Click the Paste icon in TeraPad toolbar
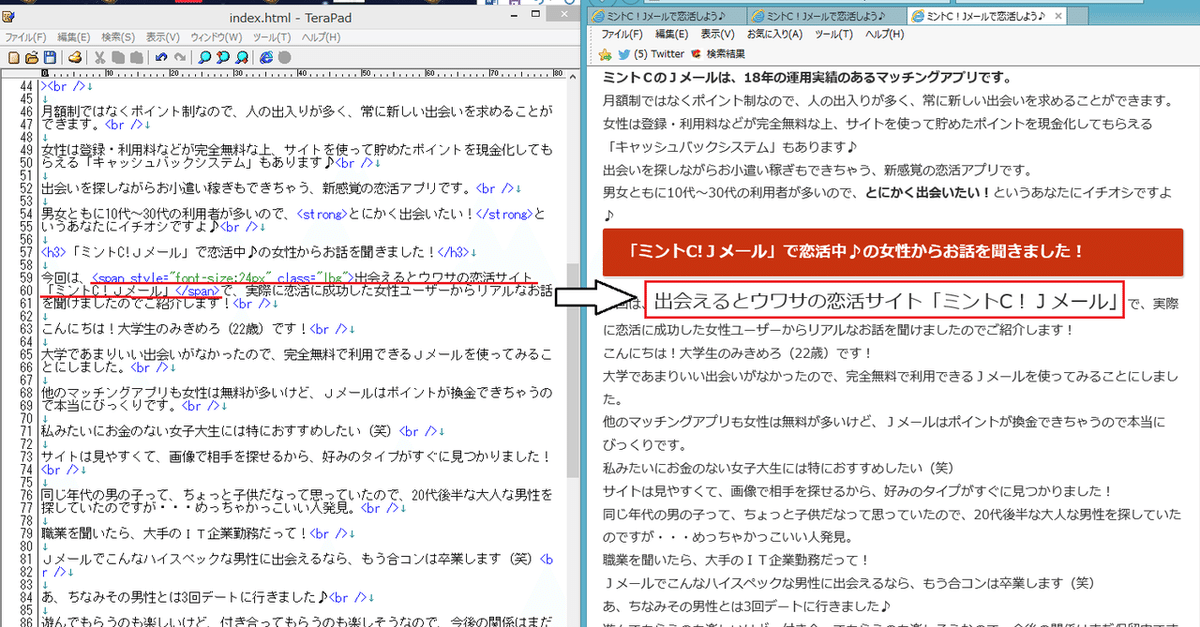This screenshot has height=627, width=1200. click(x=137, y=58)
